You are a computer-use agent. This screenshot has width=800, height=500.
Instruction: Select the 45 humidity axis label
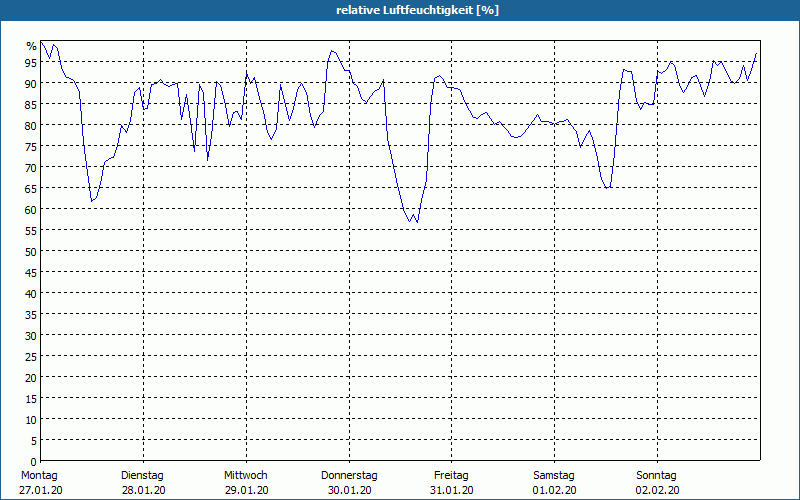pyautogui.click(x=32, y=272)
